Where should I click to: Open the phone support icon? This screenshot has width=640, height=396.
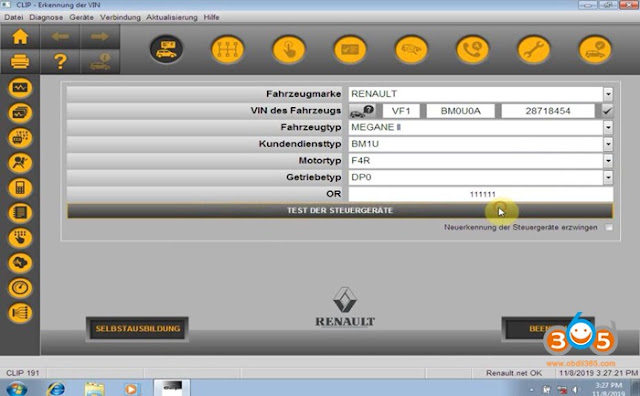pyautogui.click(x=472, y=49)
